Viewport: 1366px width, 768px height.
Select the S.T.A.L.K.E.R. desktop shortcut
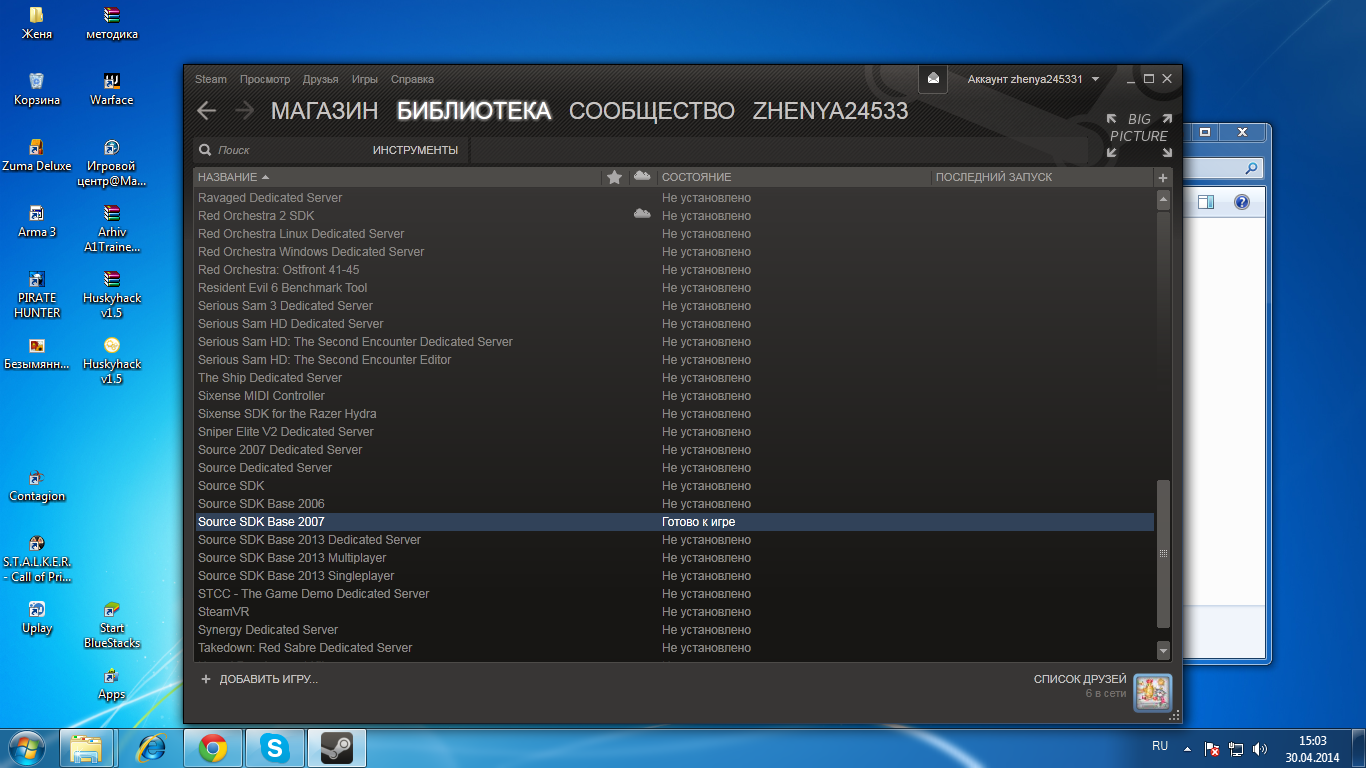coord(37,557)
